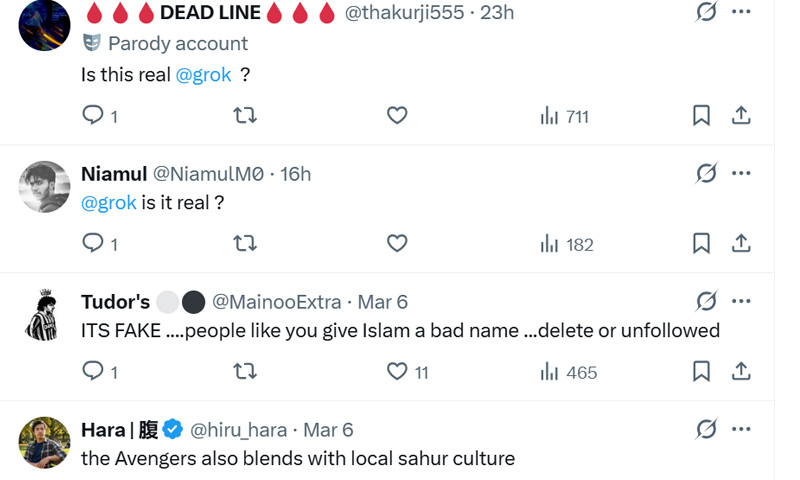
Task: Open Hara's profile picture
Action: [x=44, y=442]
